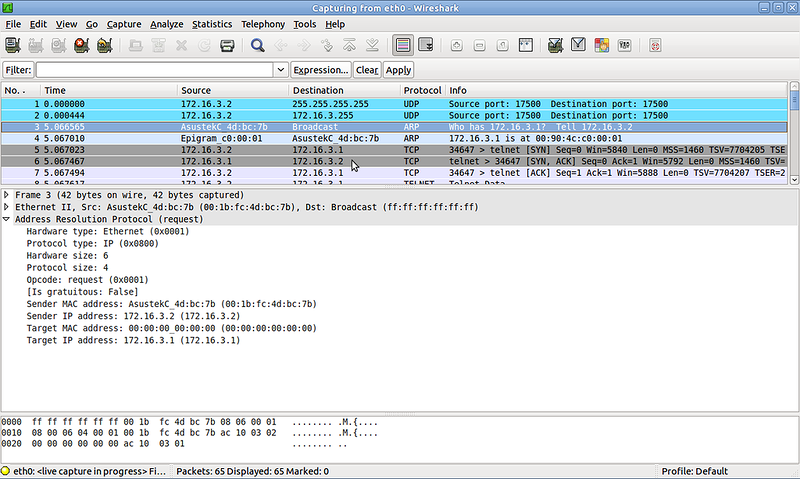This screenshot has height=479, width=800.
Task: Sort by the Info column header
Action: (x=616, y=90)
